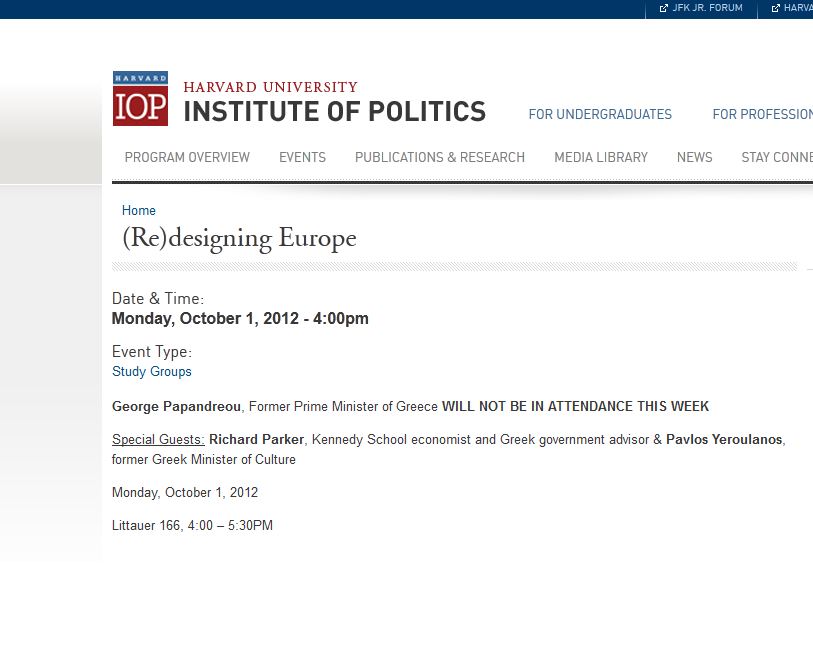
Task: Click the (Re)designing Europe heading
Action: pos(239,238)
